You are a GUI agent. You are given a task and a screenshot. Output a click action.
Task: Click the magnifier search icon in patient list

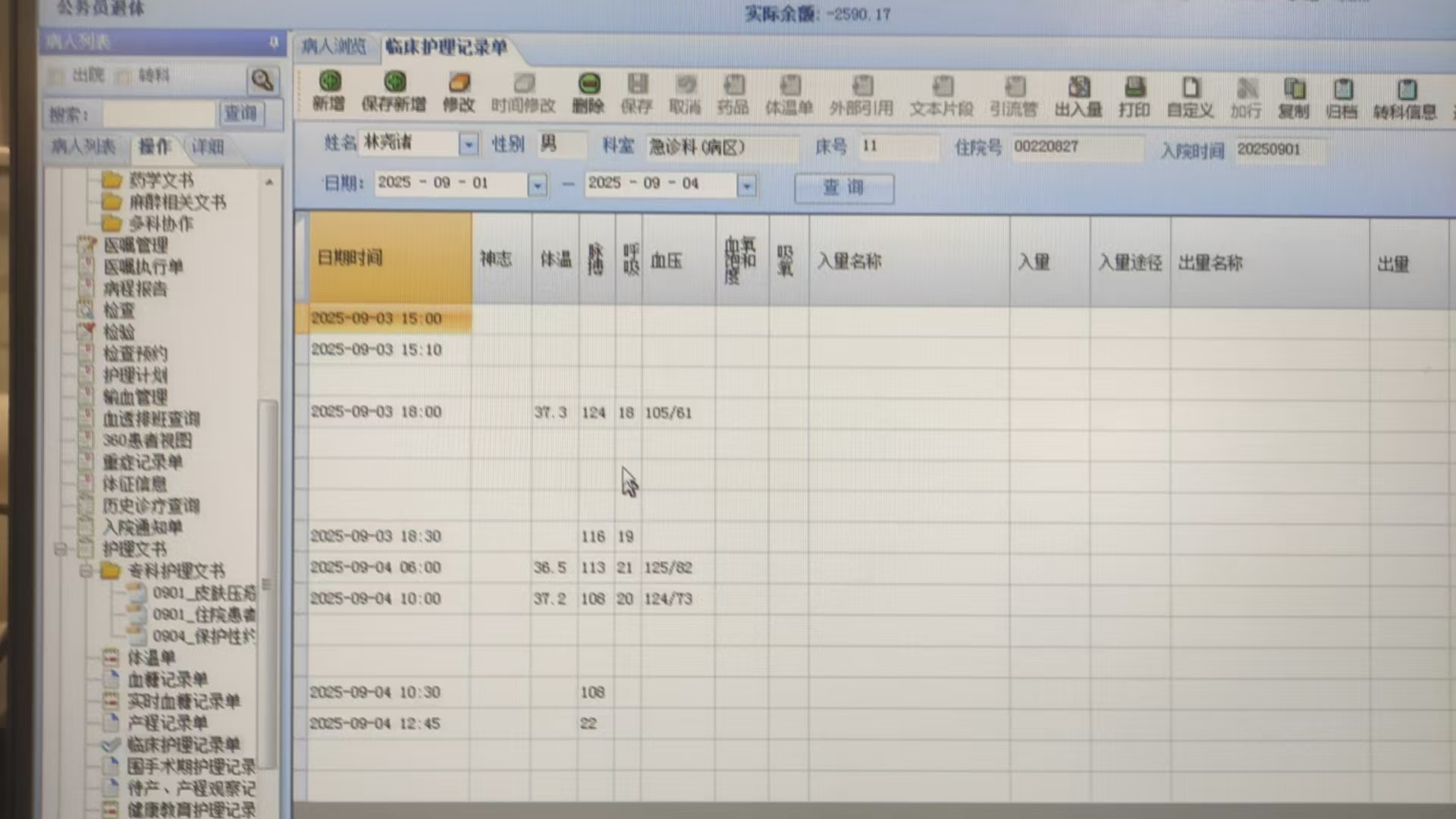click(x=262, y=80)
